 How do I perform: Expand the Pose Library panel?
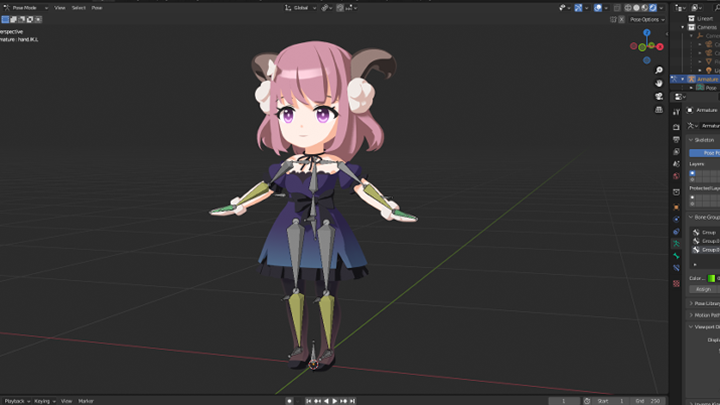691,304
